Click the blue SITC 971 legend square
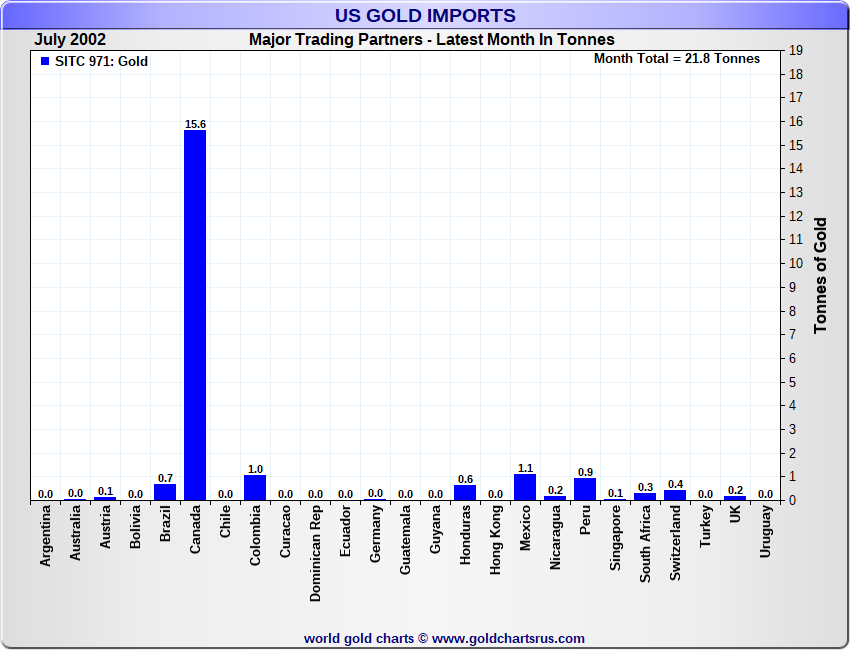Screen dimensions: 850x650 tap(45, 61)
